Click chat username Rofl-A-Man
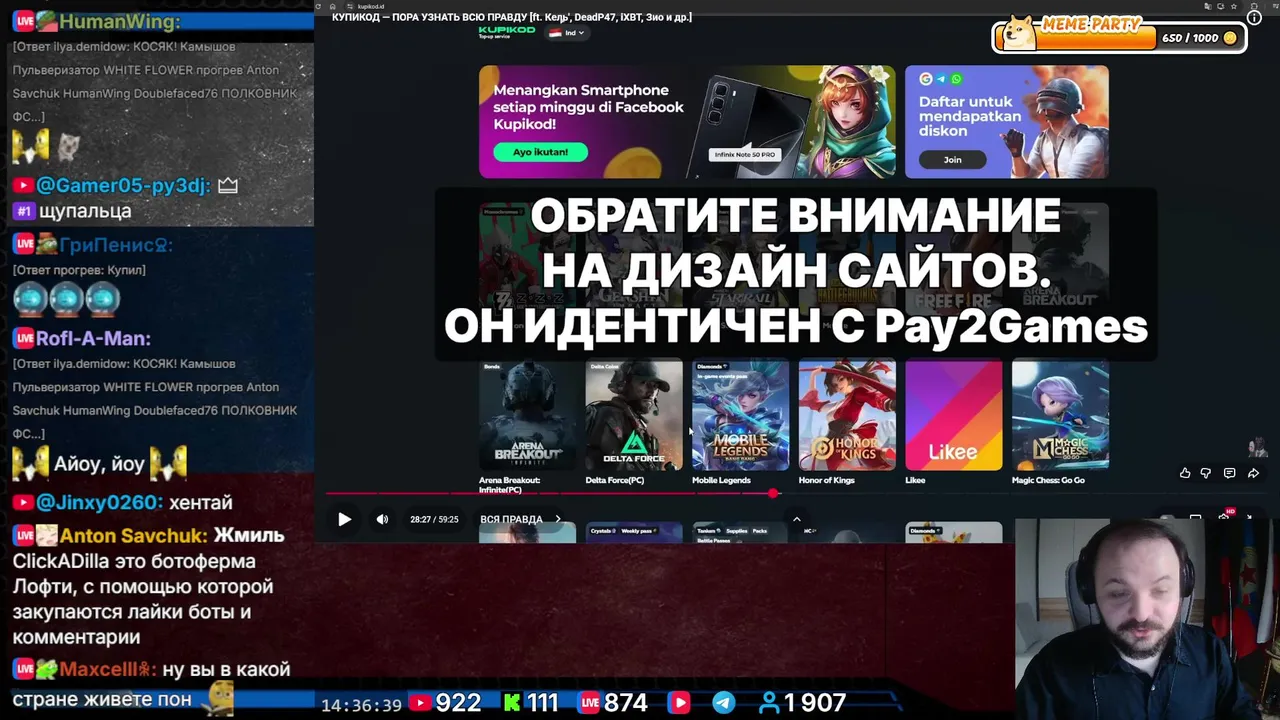 [x=93, y=339]
